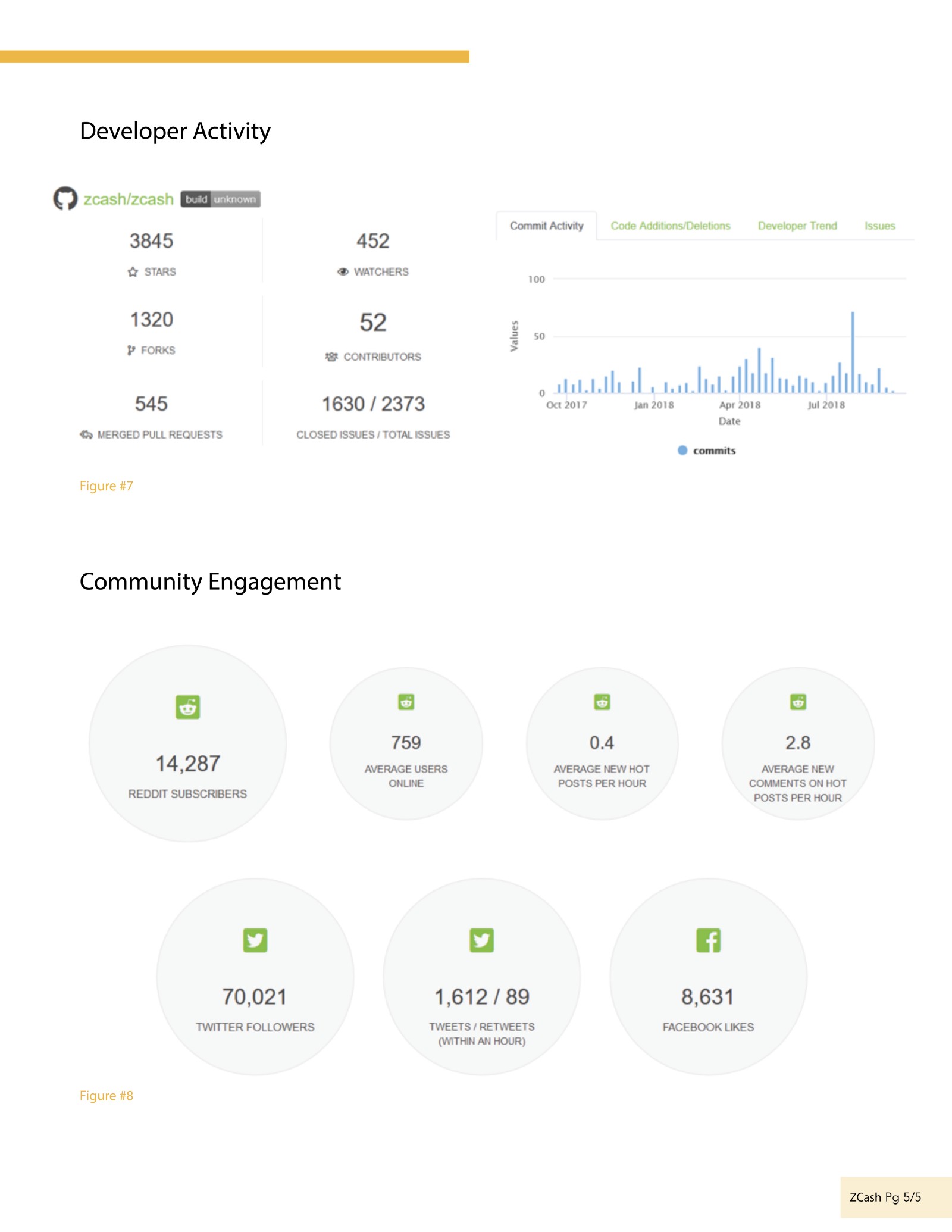This screenshot has width=952, height=1232.
Task: Click the people icon beside CONTRIBUTORS
Action: [x=331, y=357]
